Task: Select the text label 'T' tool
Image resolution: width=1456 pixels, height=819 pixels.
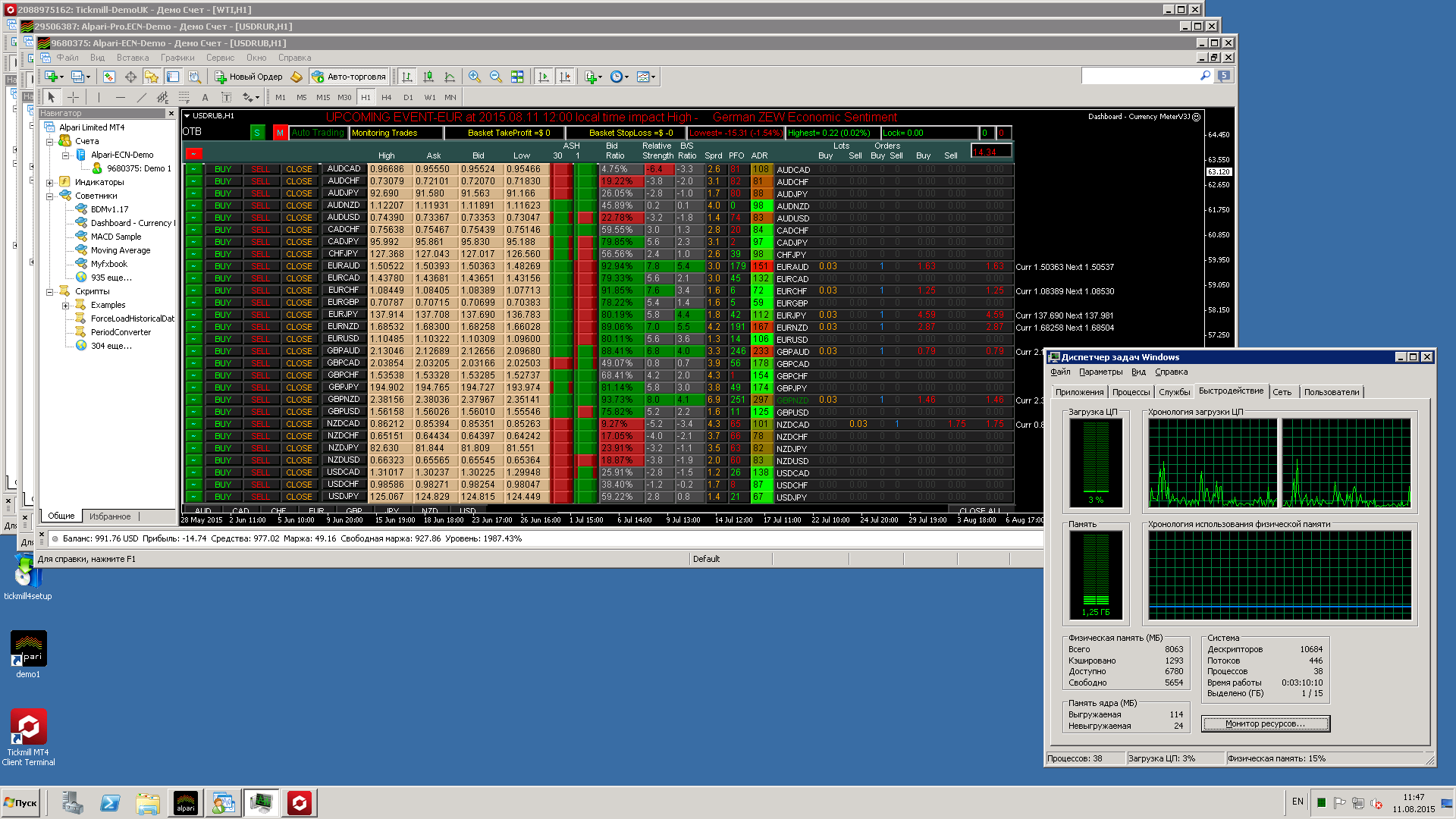Action: coord(226,97)
